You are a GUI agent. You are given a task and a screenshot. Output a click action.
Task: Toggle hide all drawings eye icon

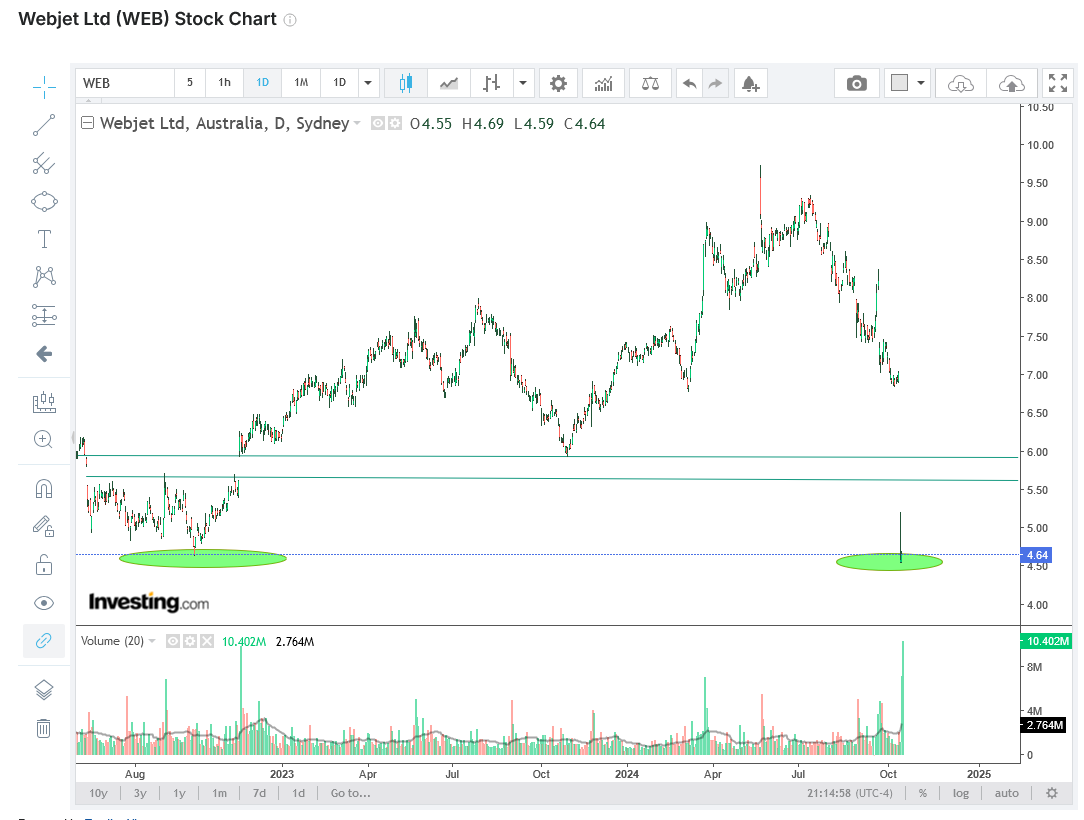tap(44, 603)
